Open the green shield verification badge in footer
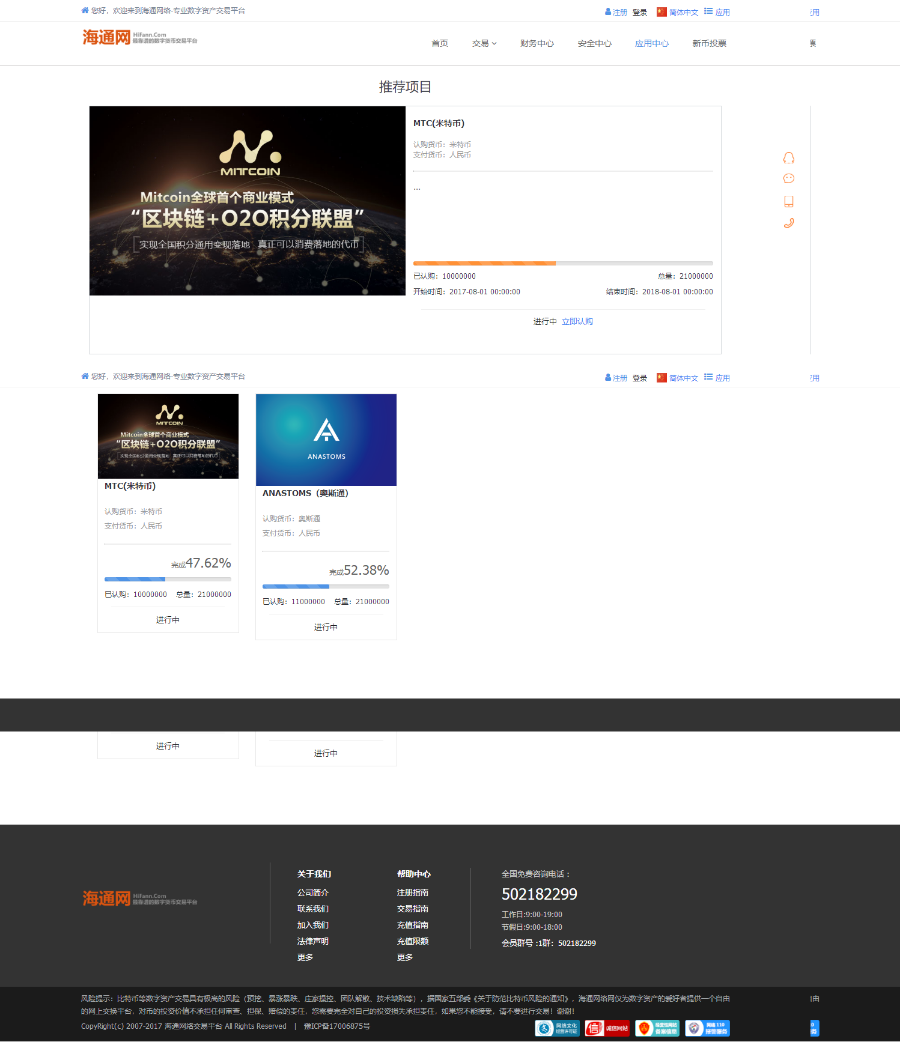The width and height of the screenshot is (900, 1045). coord(657,1028)
